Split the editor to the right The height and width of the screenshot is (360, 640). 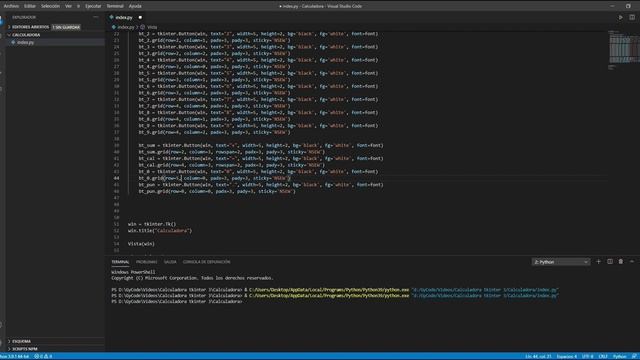coord(632,18)
